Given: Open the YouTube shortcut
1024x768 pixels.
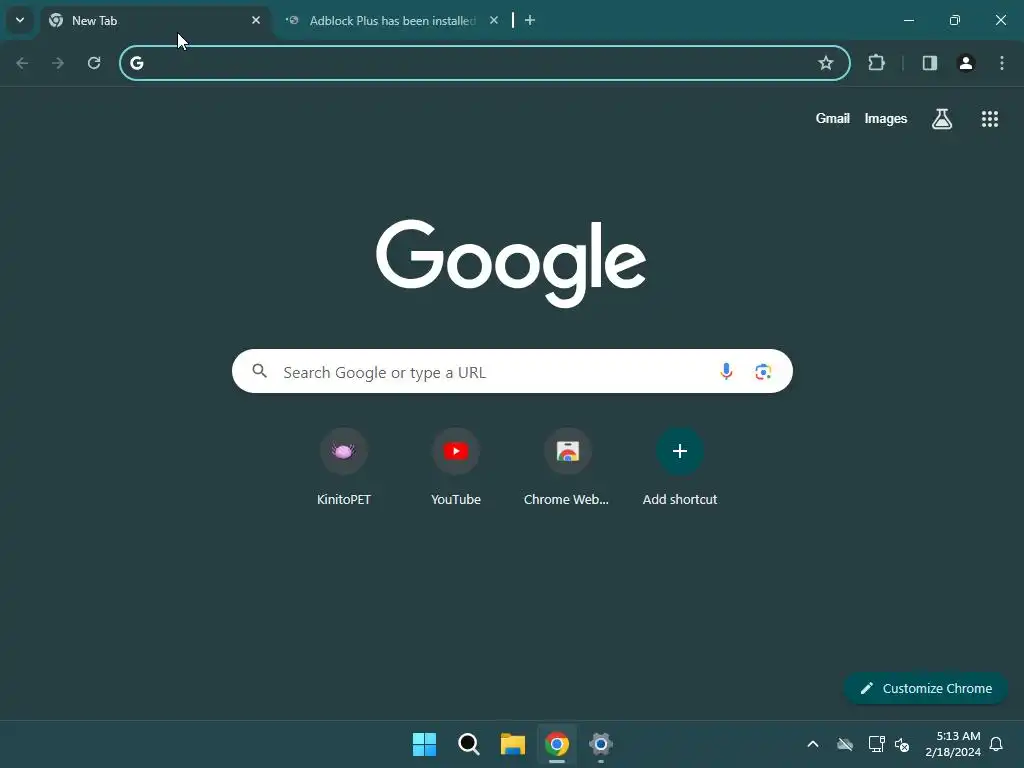Looking at the screenshot, I should tap(456, 467).
